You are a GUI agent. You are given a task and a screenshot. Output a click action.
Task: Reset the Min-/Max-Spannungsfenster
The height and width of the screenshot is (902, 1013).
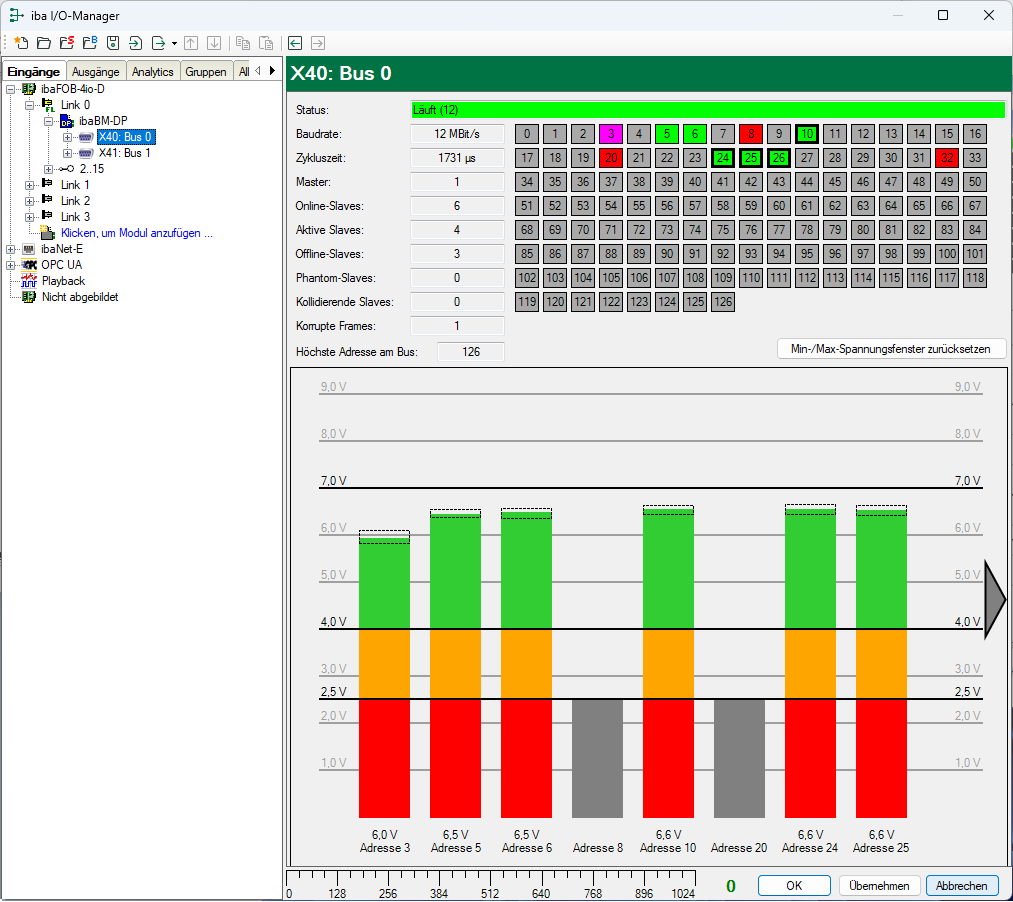[891, 349]
